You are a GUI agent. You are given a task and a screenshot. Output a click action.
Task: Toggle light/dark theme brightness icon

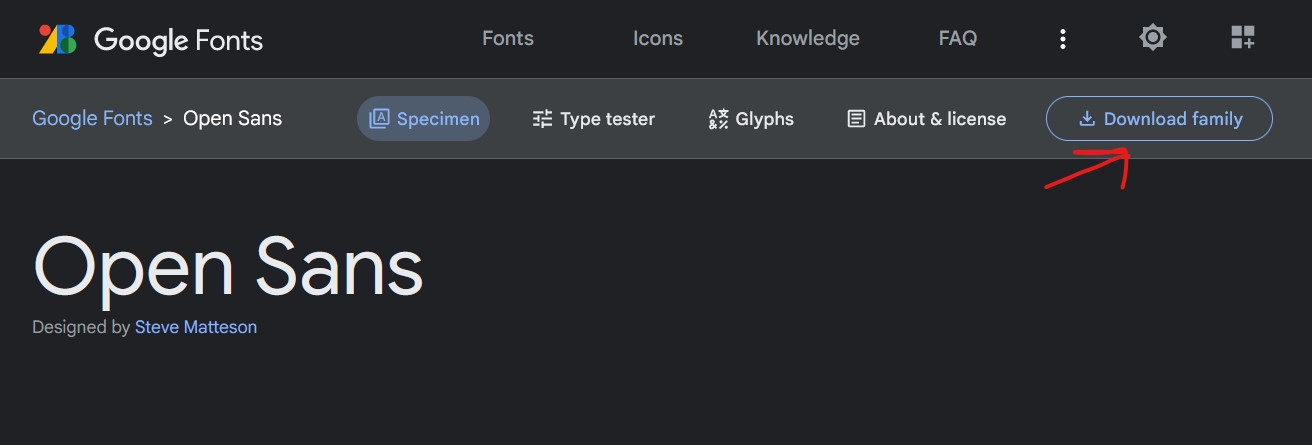click(1153, 39)
